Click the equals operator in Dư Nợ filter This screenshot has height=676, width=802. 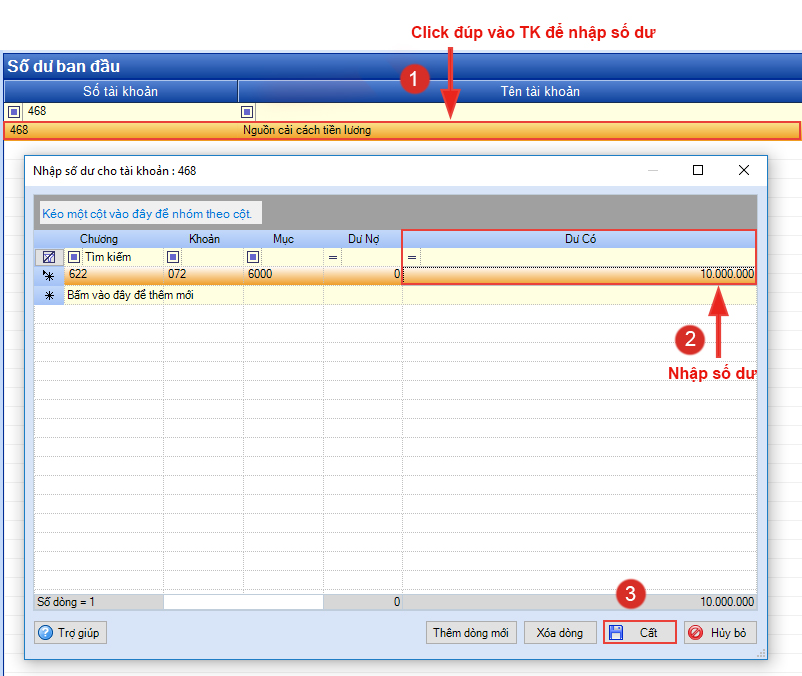(333, 257)
